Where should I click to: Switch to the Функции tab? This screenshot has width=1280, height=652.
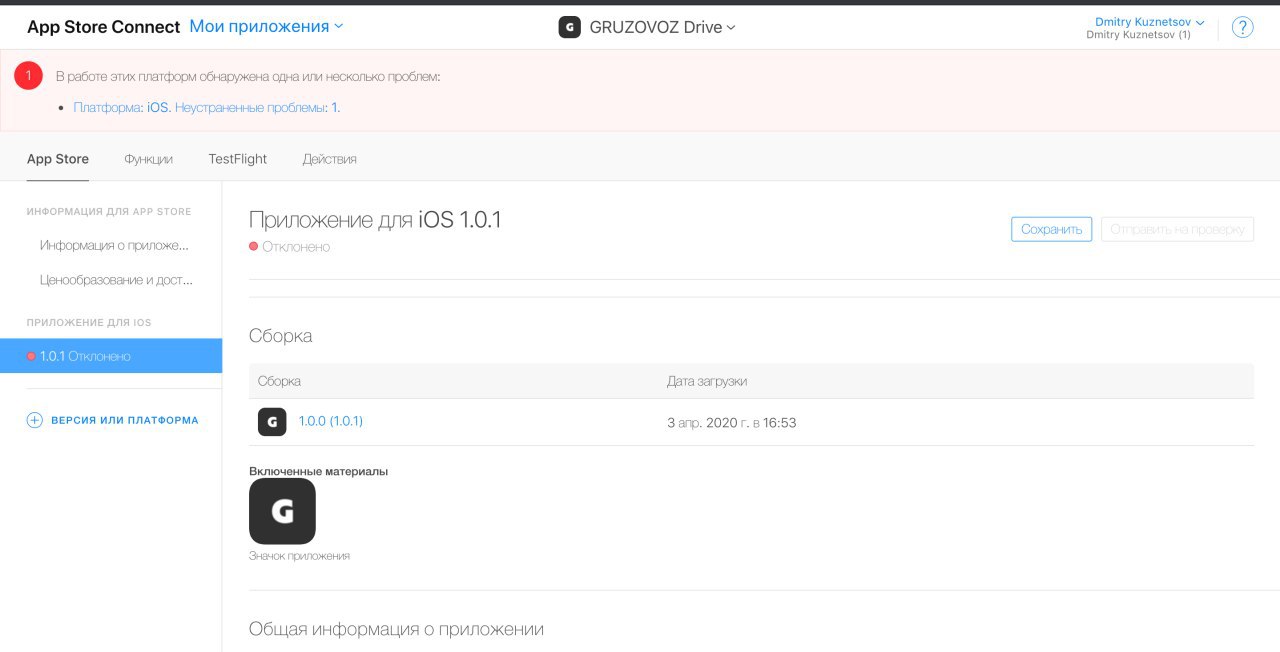click(148, 159)
